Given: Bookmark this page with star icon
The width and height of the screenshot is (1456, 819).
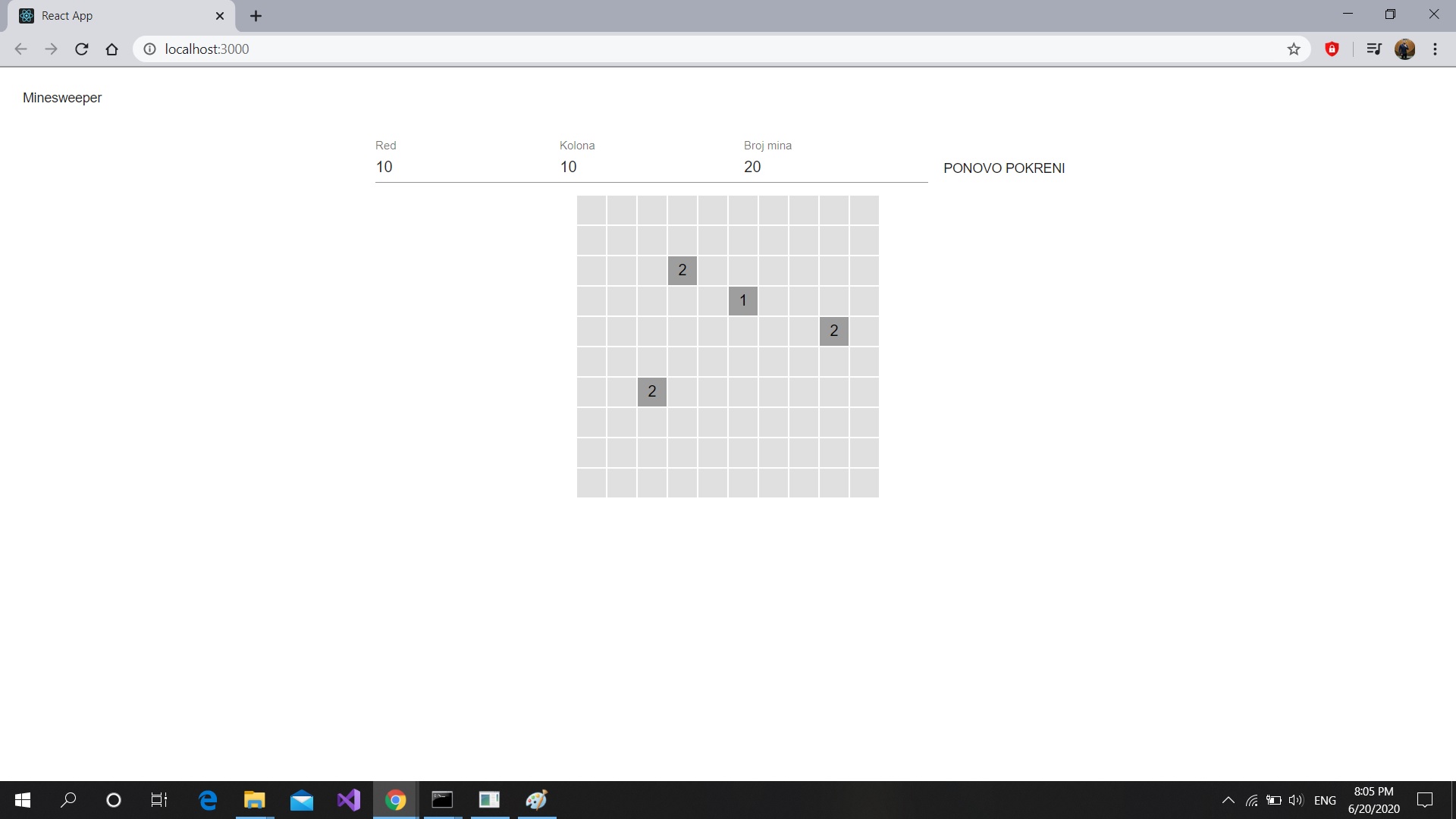Looking at the screenshot, I should point(1294,49).
